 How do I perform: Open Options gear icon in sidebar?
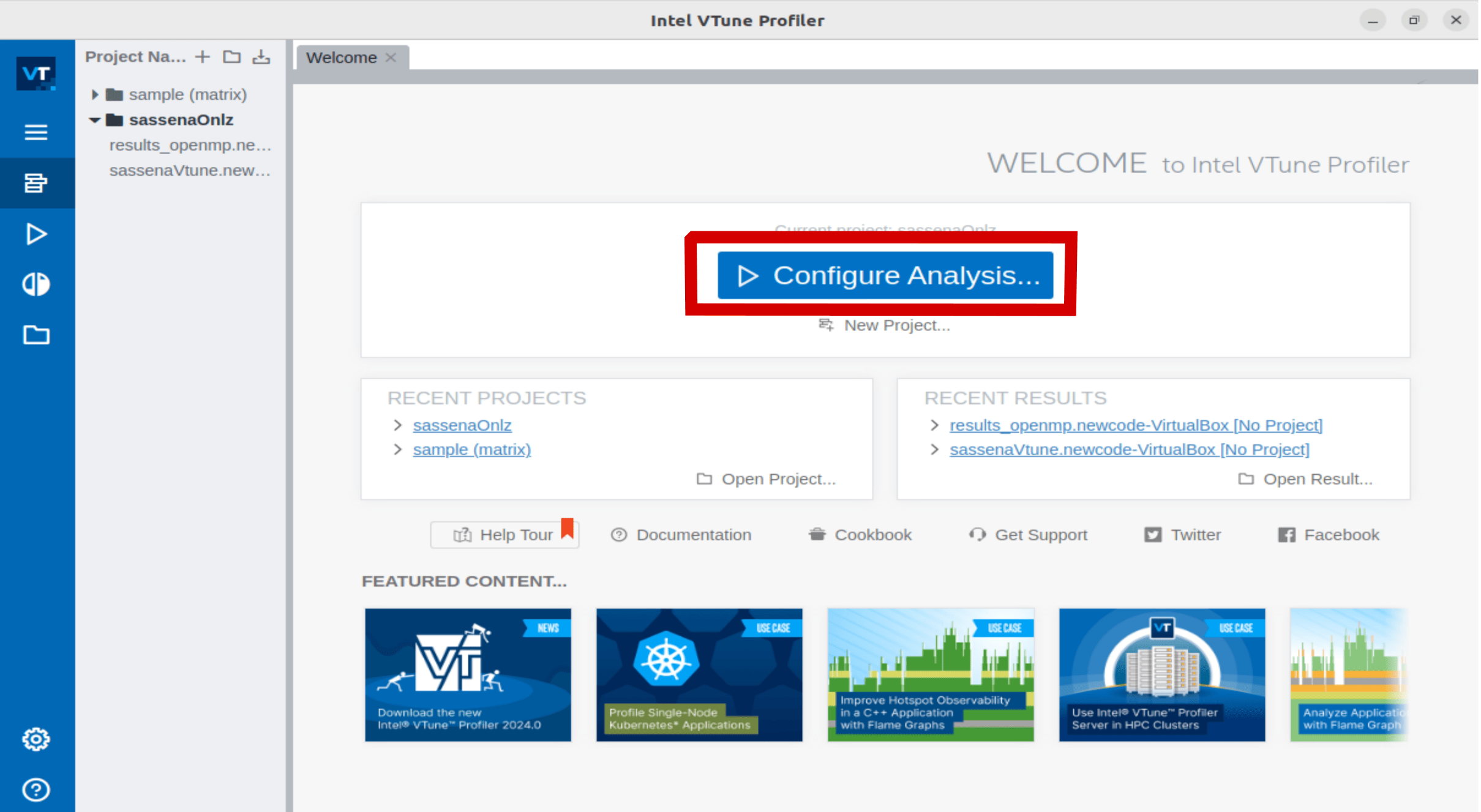[x=36, y=739]
